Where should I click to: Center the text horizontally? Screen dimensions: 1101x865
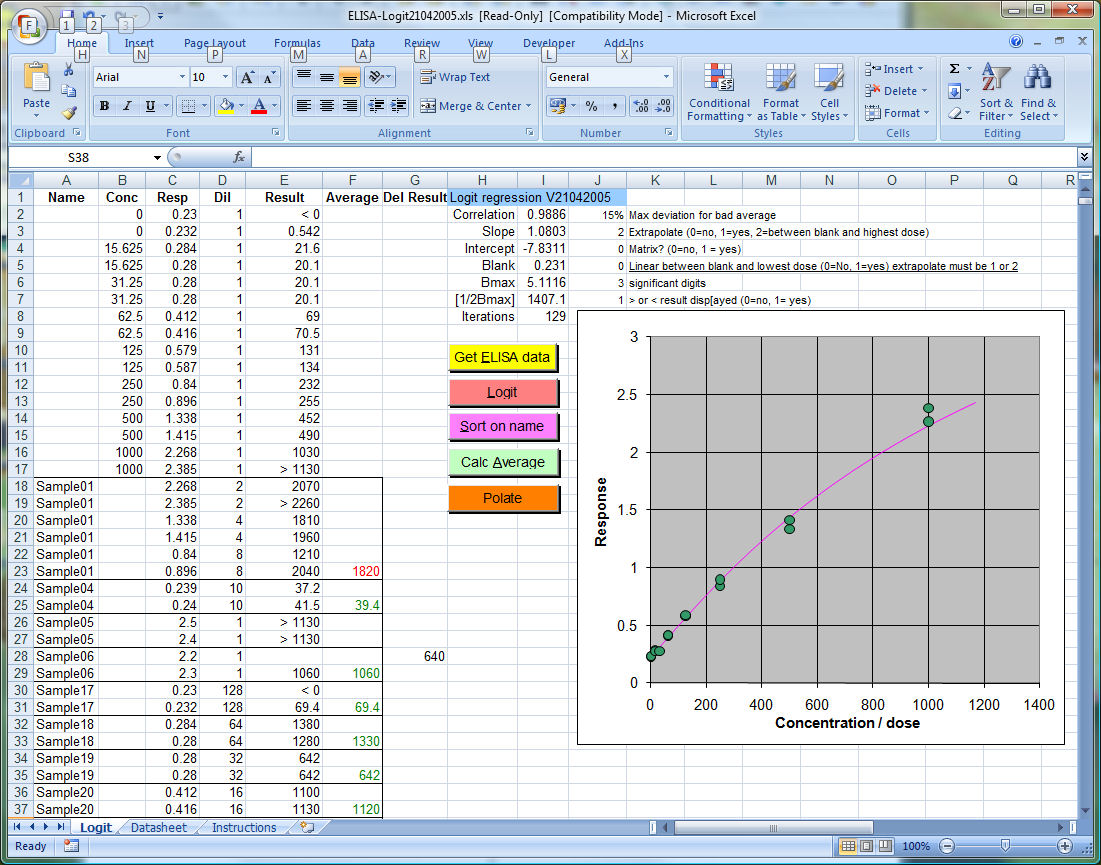[x=327, y=106]
